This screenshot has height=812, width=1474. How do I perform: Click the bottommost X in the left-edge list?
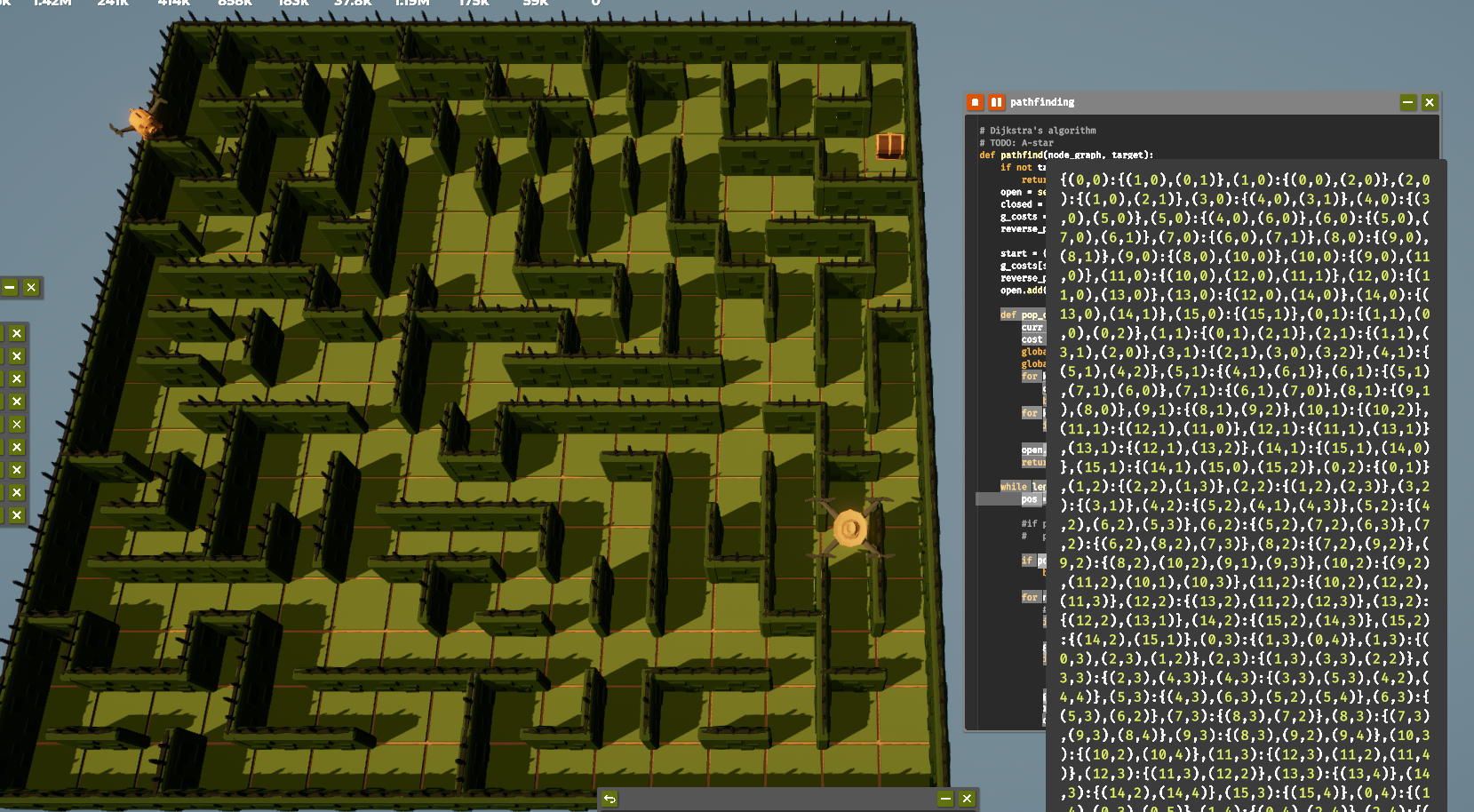click(x=17, y=515)
